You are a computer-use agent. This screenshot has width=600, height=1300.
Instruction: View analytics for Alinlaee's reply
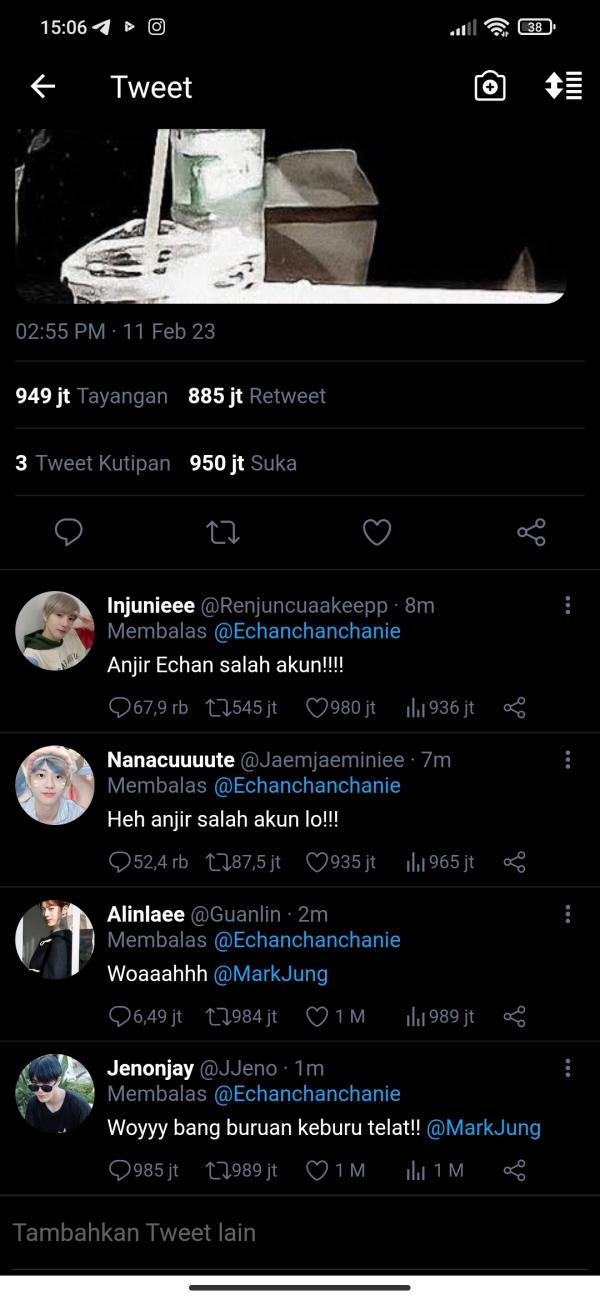coord(416,1017)
